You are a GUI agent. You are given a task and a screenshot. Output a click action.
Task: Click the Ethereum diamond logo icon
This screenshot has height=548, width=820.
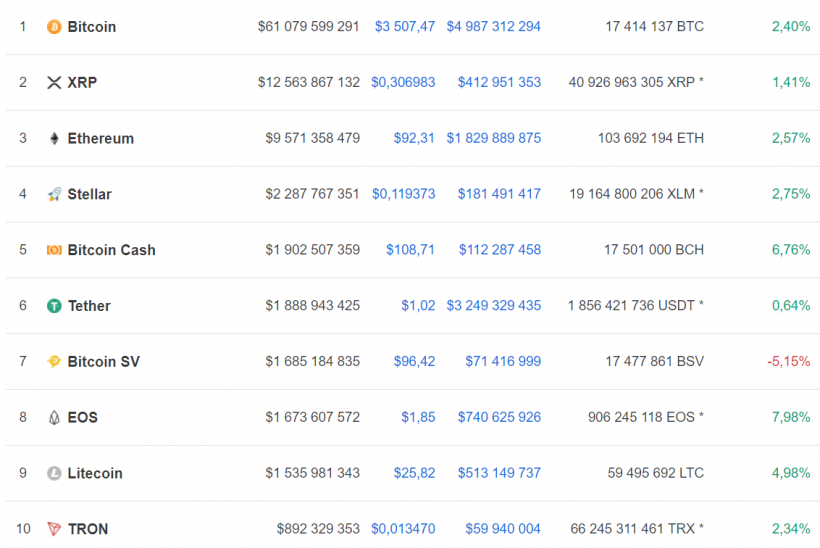(x=54, y=139)
